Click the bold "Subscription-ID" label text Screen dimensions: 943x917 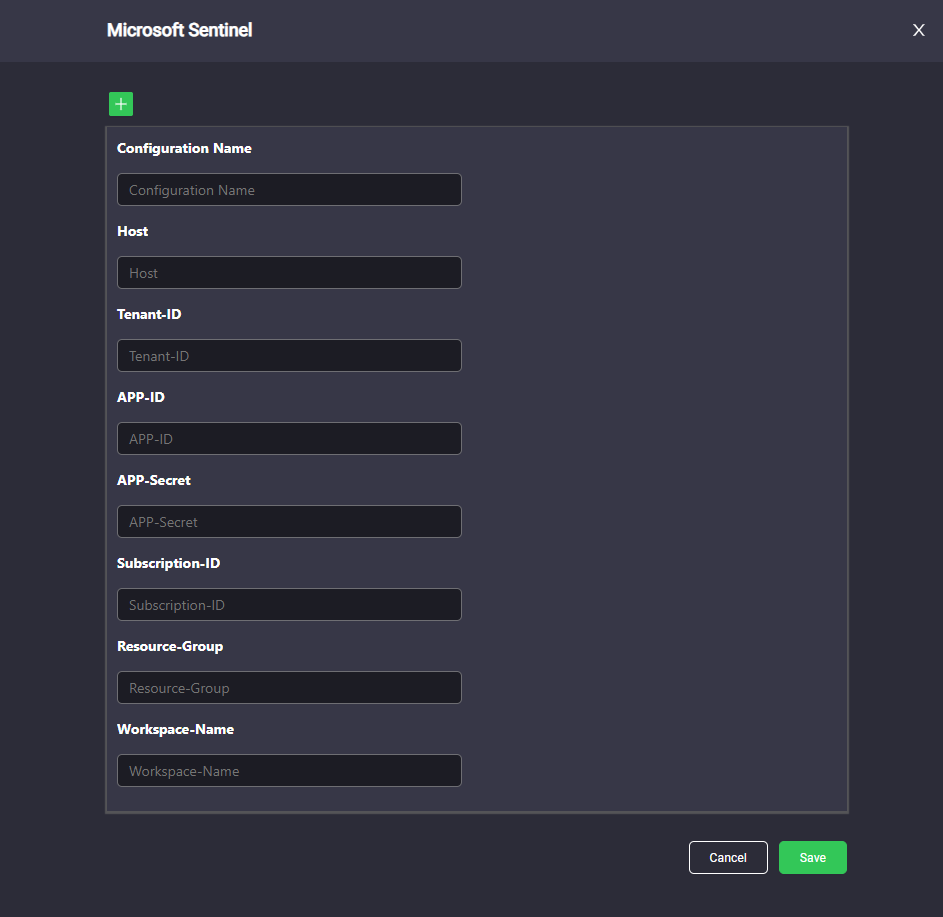168,563
